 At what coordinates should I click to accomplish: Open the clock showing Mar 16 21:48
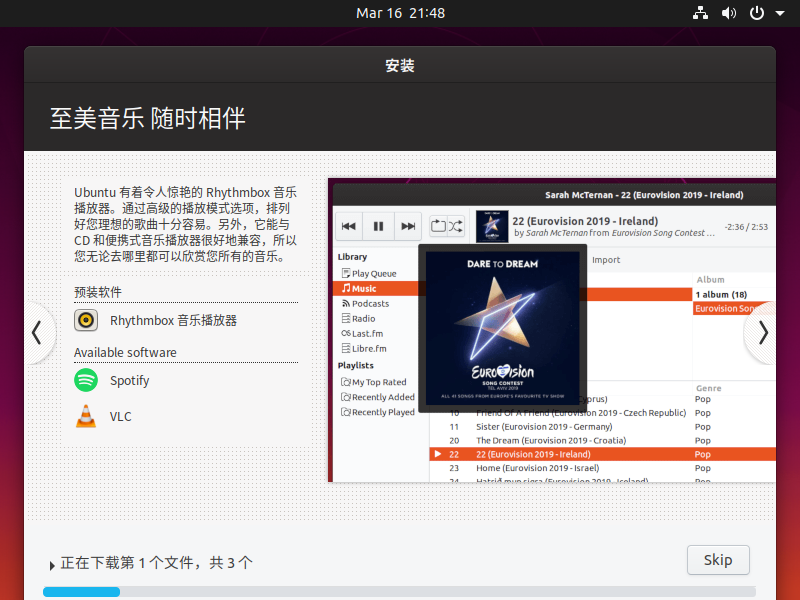pos(401,13)
